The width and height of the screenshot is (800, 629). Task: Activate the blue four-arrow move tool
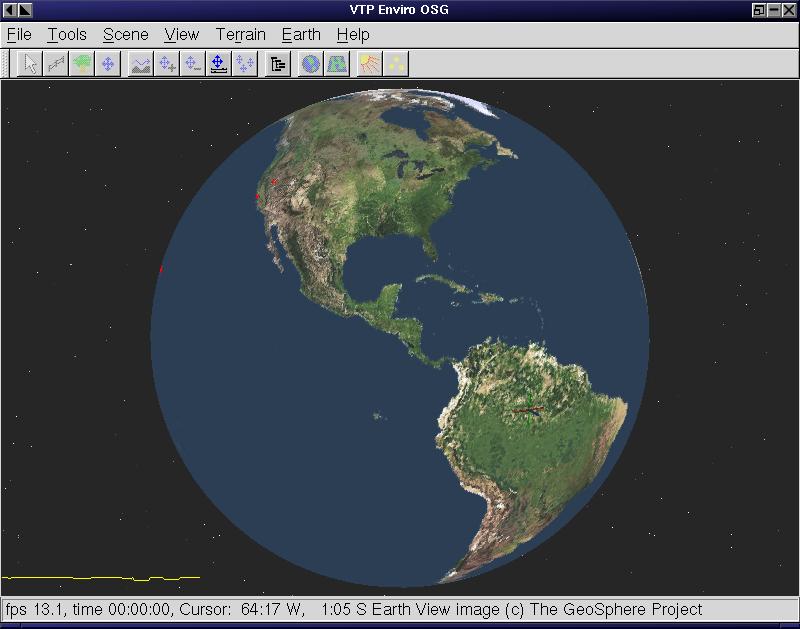pos(108,64)
